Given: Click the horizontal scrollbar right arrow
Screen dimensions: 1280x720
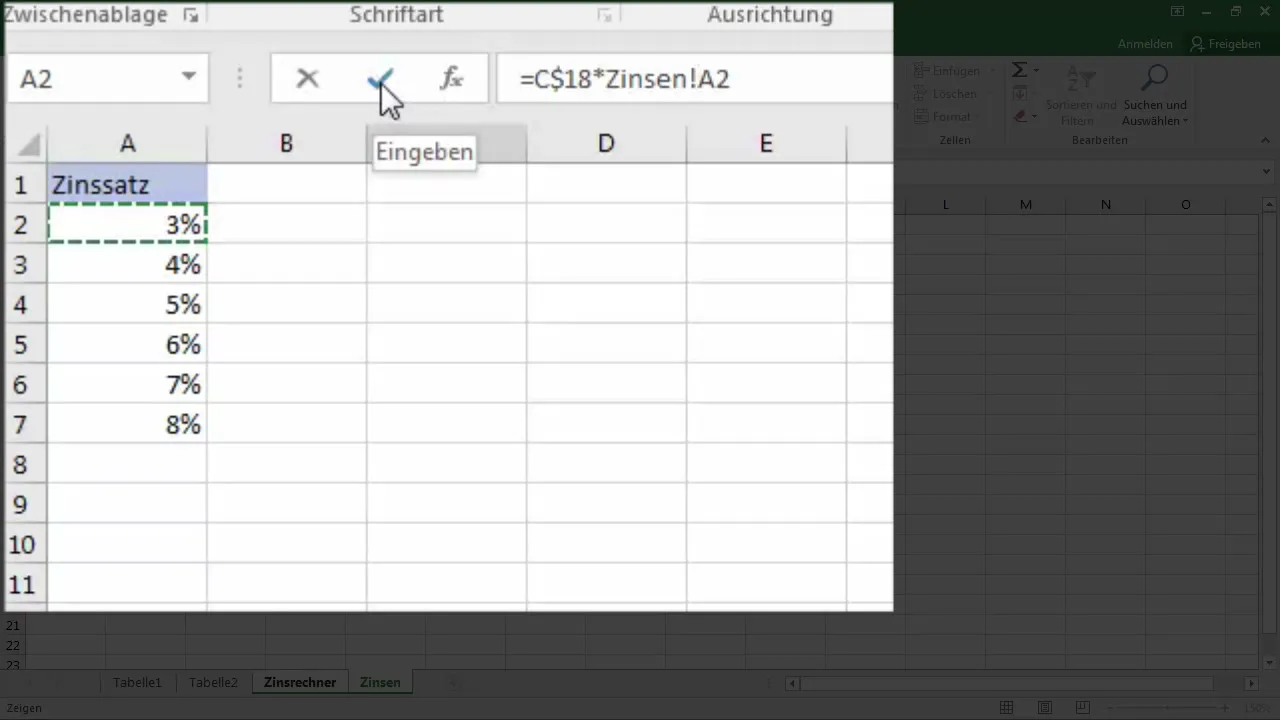Looking at the screenshot, I should tap(1251, 683).
